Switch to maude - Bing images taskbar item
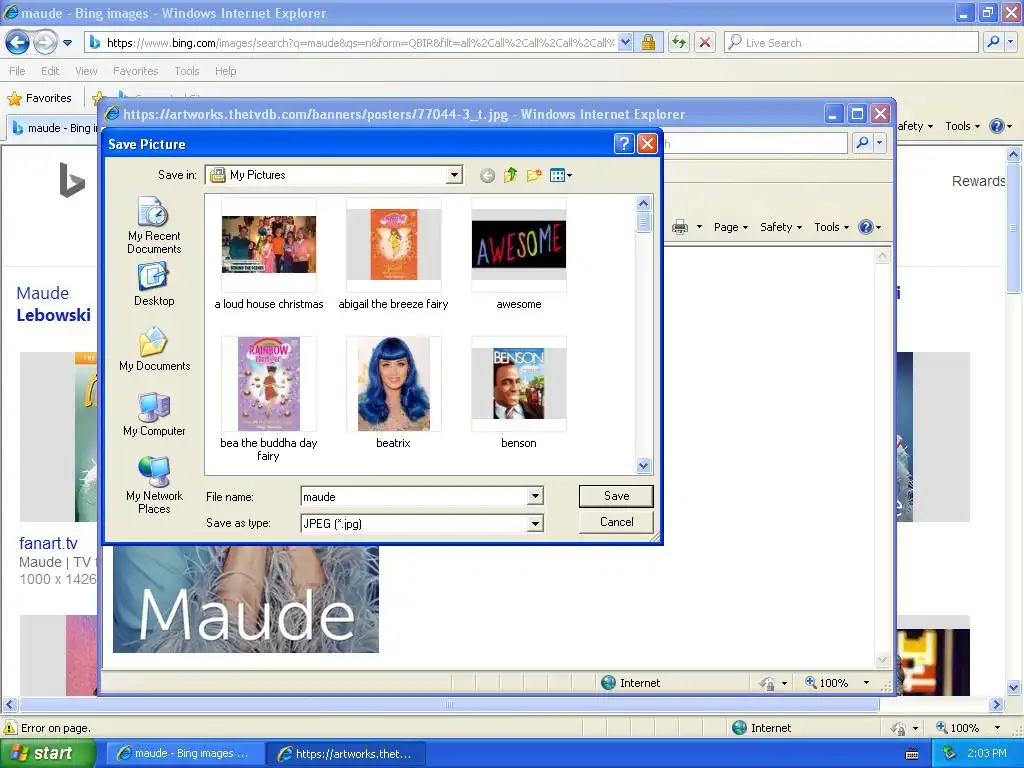This screenshot has width=1024, height=768. pyautogui.click(x=184, y=753)
